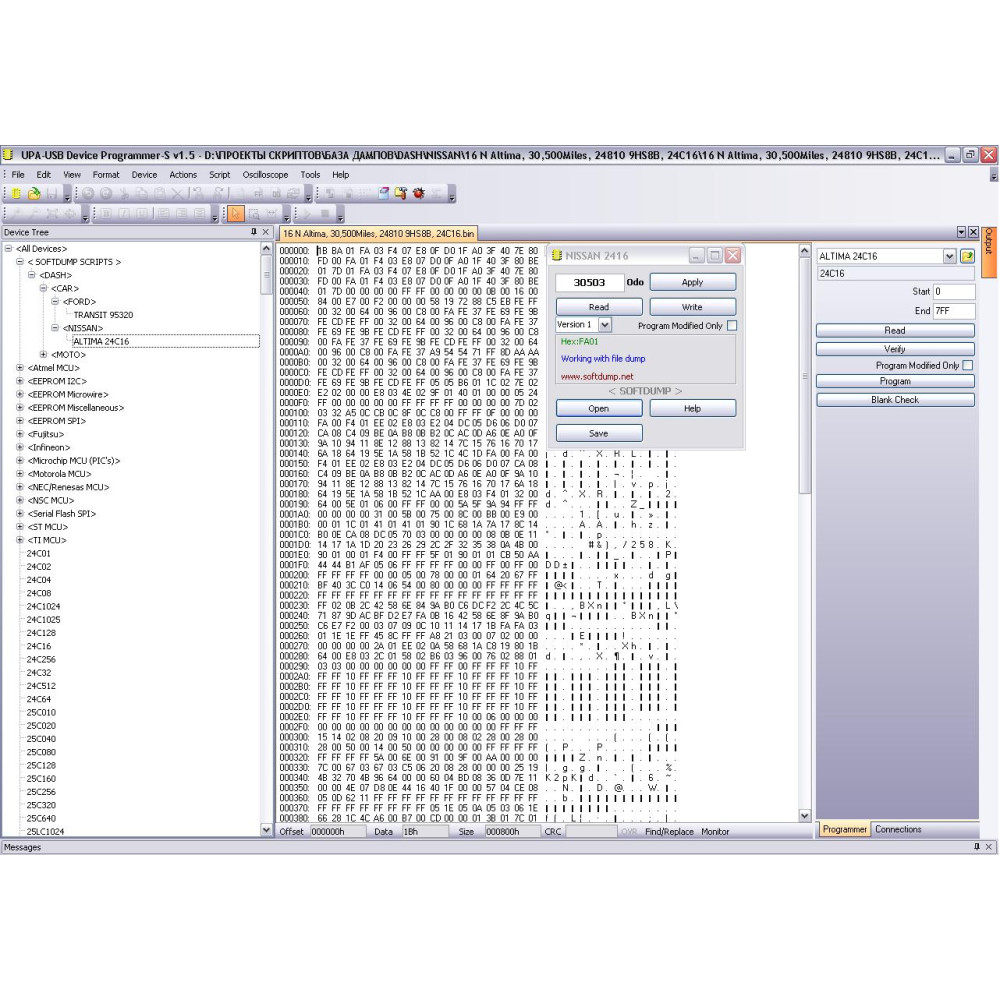
Task: Open the Oscilloscope menu
Action: pos(265,175)
